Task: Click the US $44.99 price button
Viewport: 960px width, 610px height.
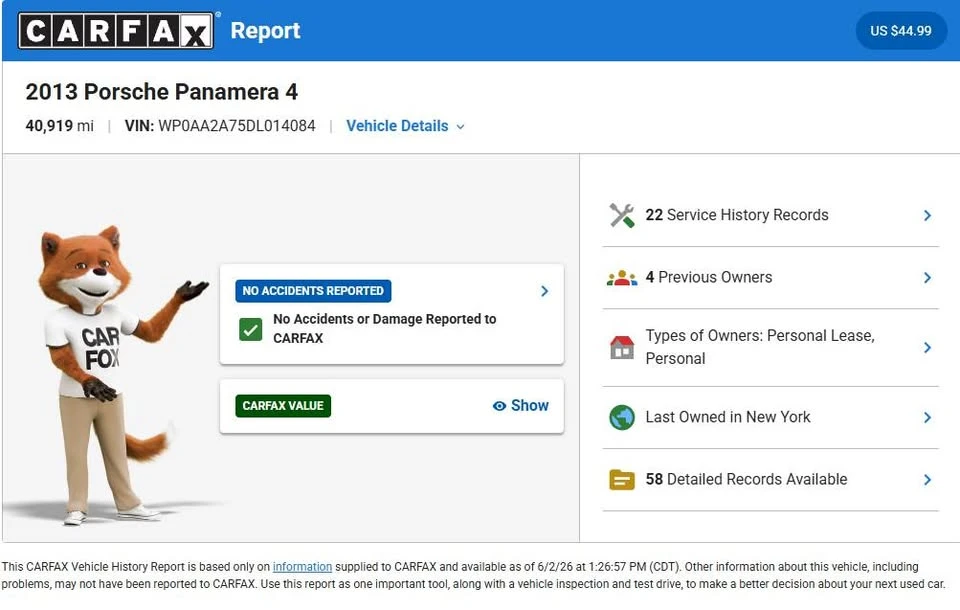Action: click(901, 31)
